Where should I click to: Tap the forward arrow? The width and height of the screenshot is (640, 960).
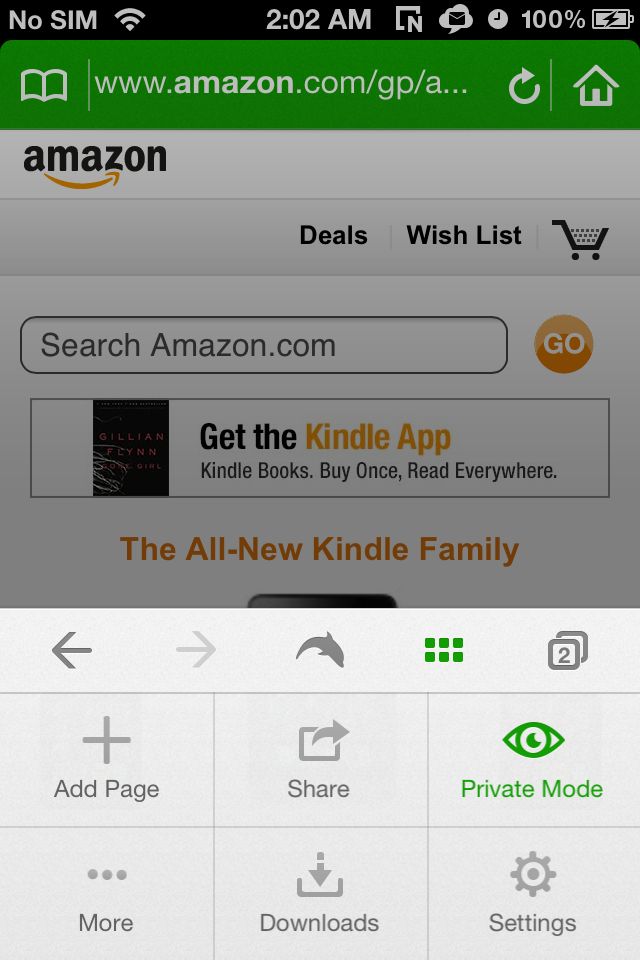pyautogui.click(x=196, y=650)
